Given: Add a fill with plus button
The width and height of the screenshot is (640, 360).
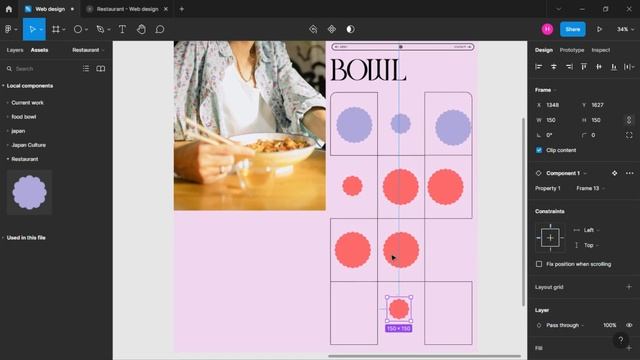Looking at the screenshot, I should tap(629, 348).
